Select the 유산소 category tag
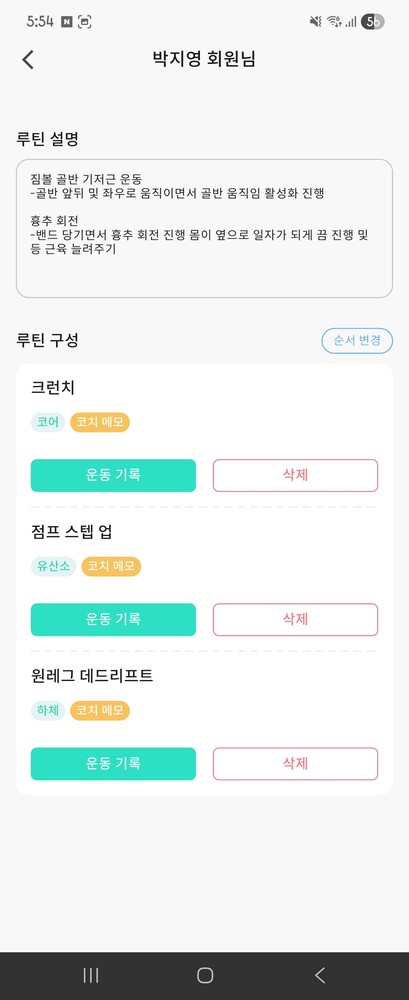 (x=54, y=566)
